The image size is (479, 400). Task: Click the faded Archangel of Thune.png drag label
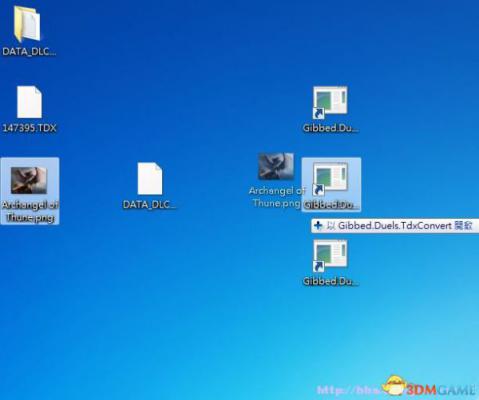(x=276, y=197)
